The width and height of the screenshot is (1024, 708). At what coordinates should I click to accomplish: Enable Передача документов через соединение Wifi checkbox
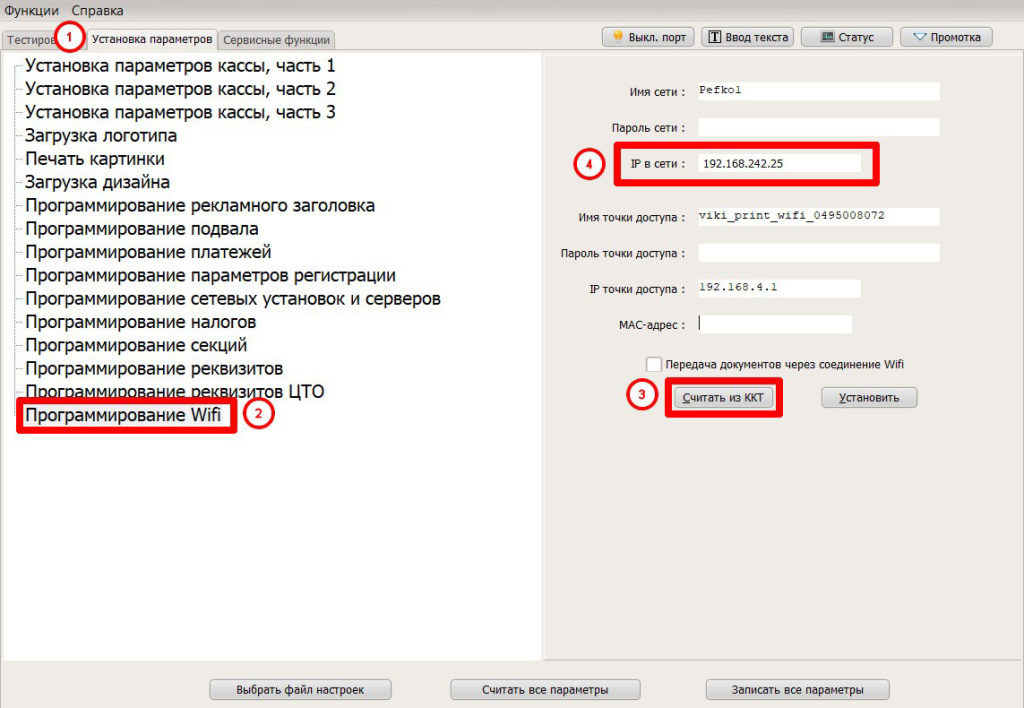(654, 365)
